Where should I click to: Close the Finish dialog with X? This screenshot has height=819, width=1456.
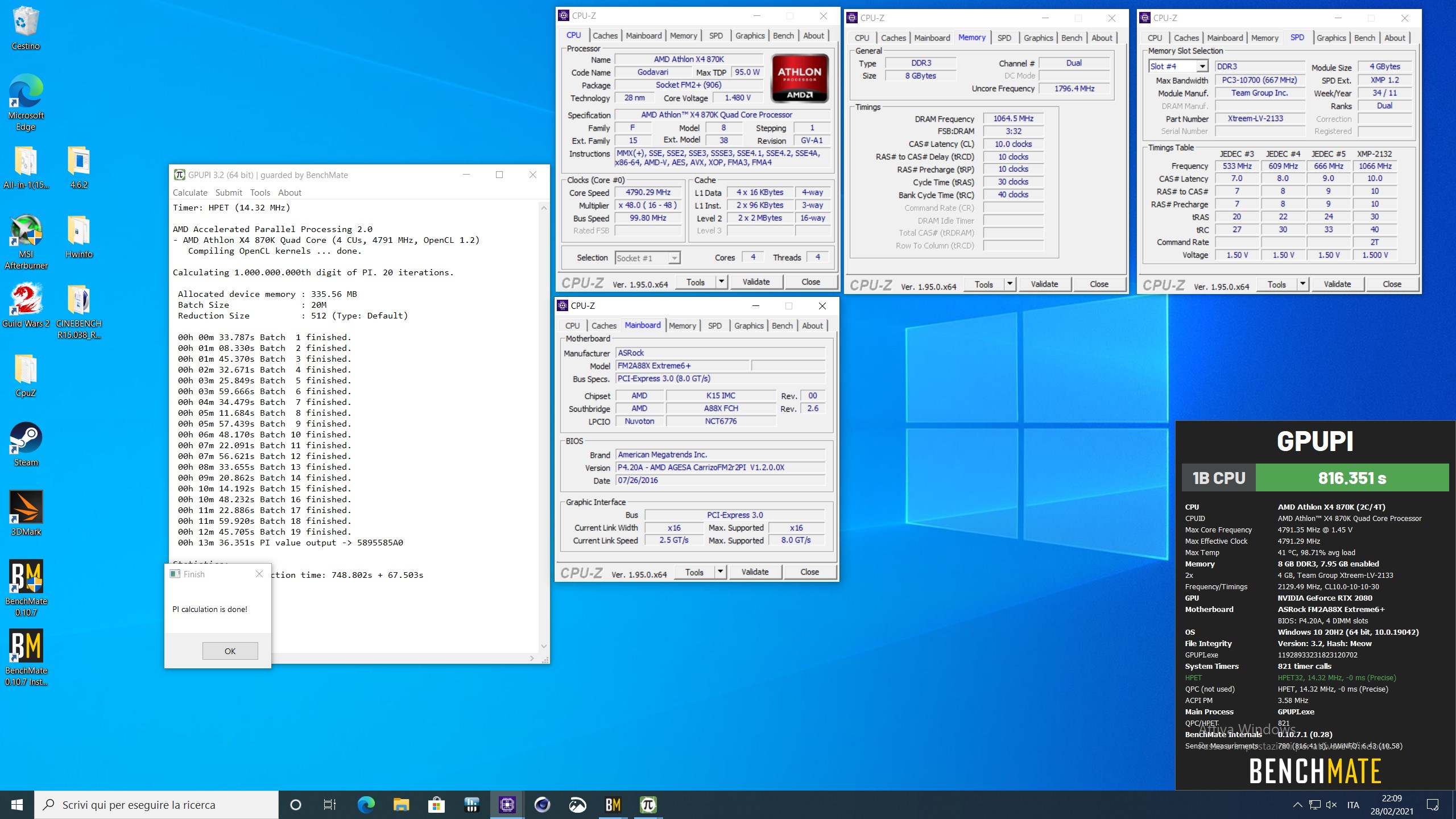259,574
